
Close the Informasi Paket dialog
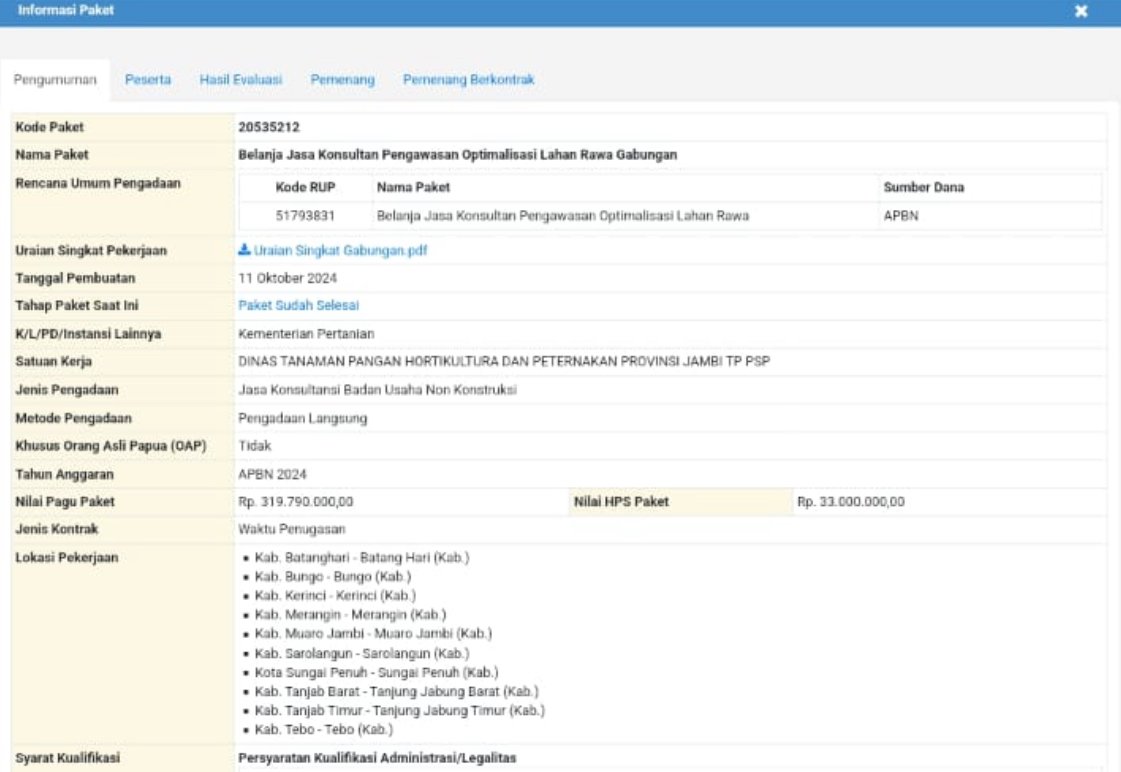coord(1080,11)
